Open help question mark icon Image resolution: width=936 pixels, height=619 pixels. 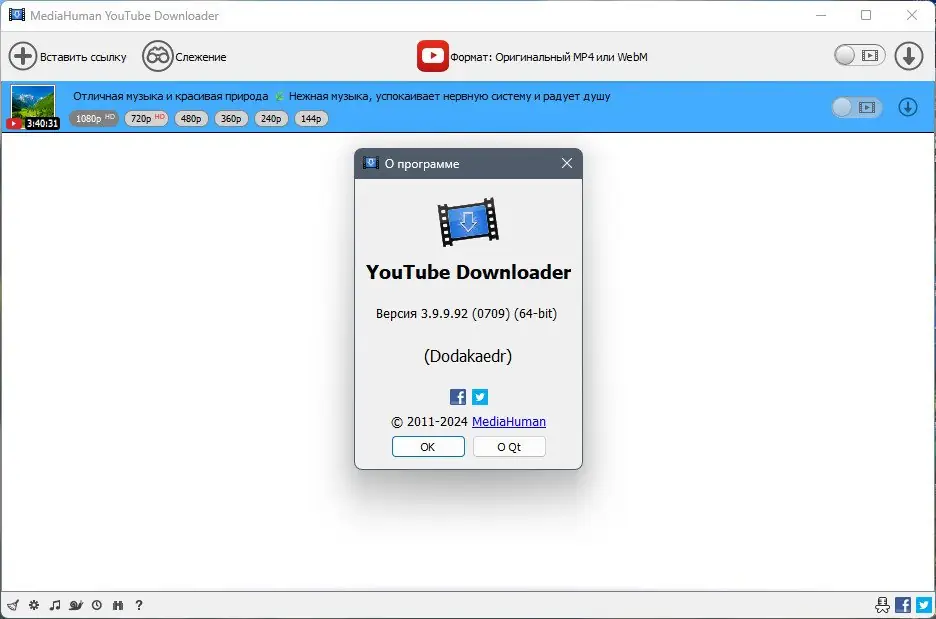point(139,605)
